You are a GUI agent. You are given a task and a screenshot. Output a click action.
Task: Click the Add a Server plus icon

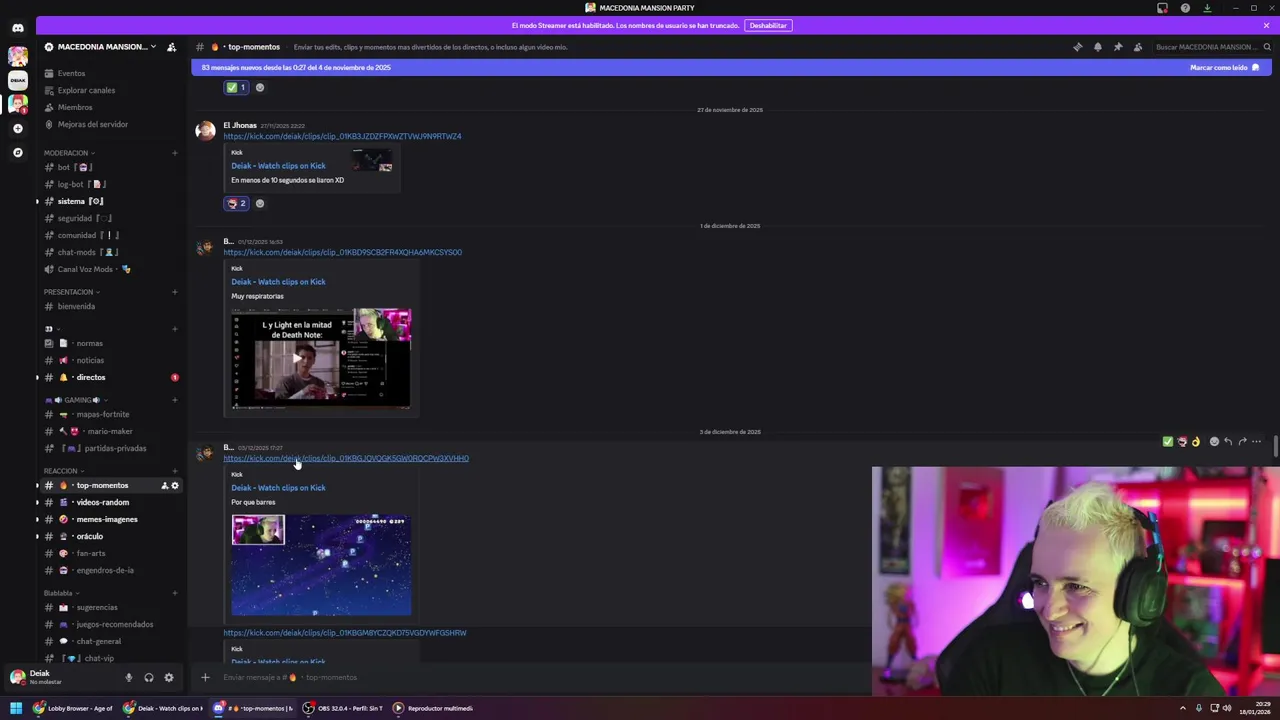click(x=17, y=128)
